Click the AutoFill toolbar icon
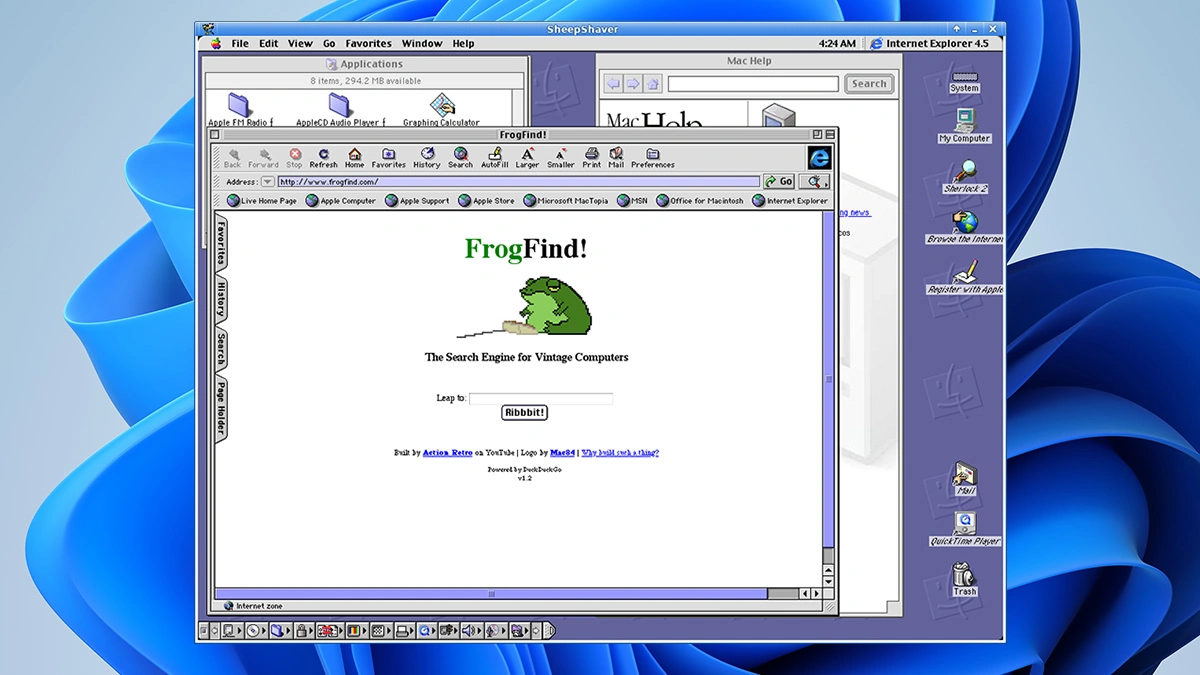1200x675 pixels. tap(494, 157)
